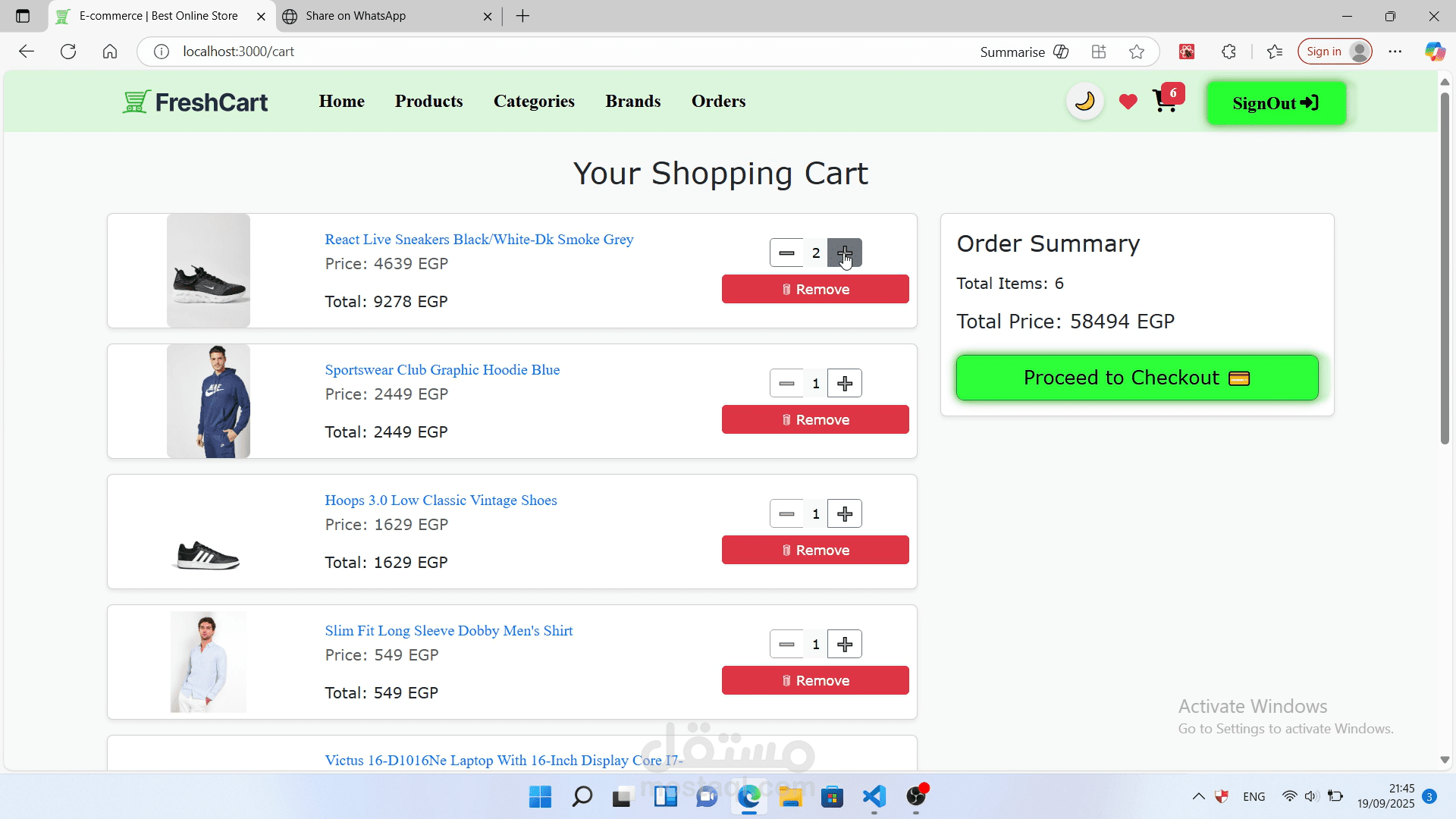The height and width of the screenshot is (819, 1456).
Task: Open Copilot sidebar icon
Action: tap(1434, 52)
